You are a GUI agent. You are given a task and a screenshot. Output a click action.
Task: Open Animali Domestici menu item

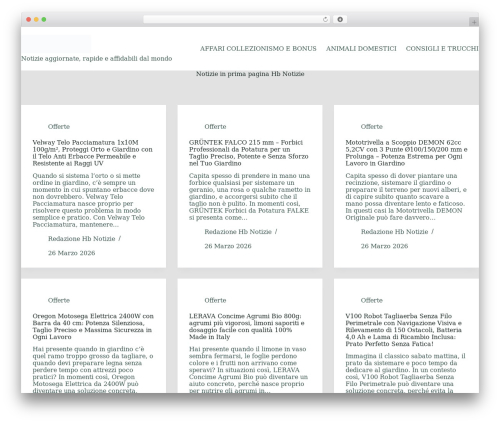361,49
